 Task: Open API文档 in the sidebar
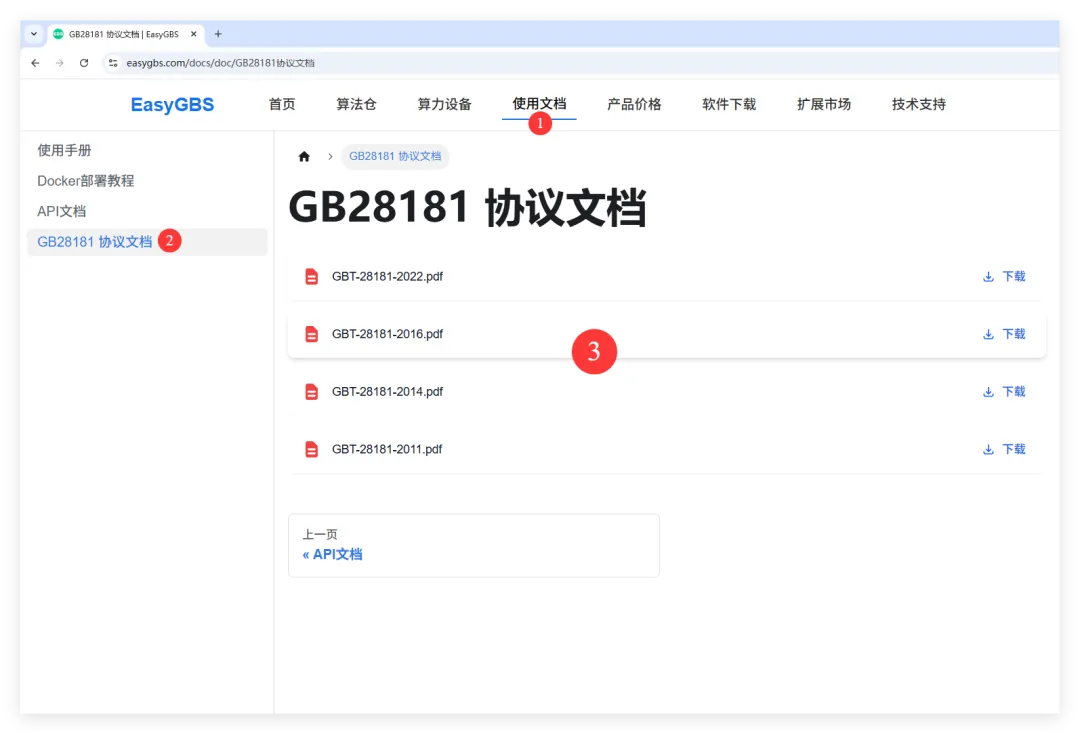[x=61, y=211]
